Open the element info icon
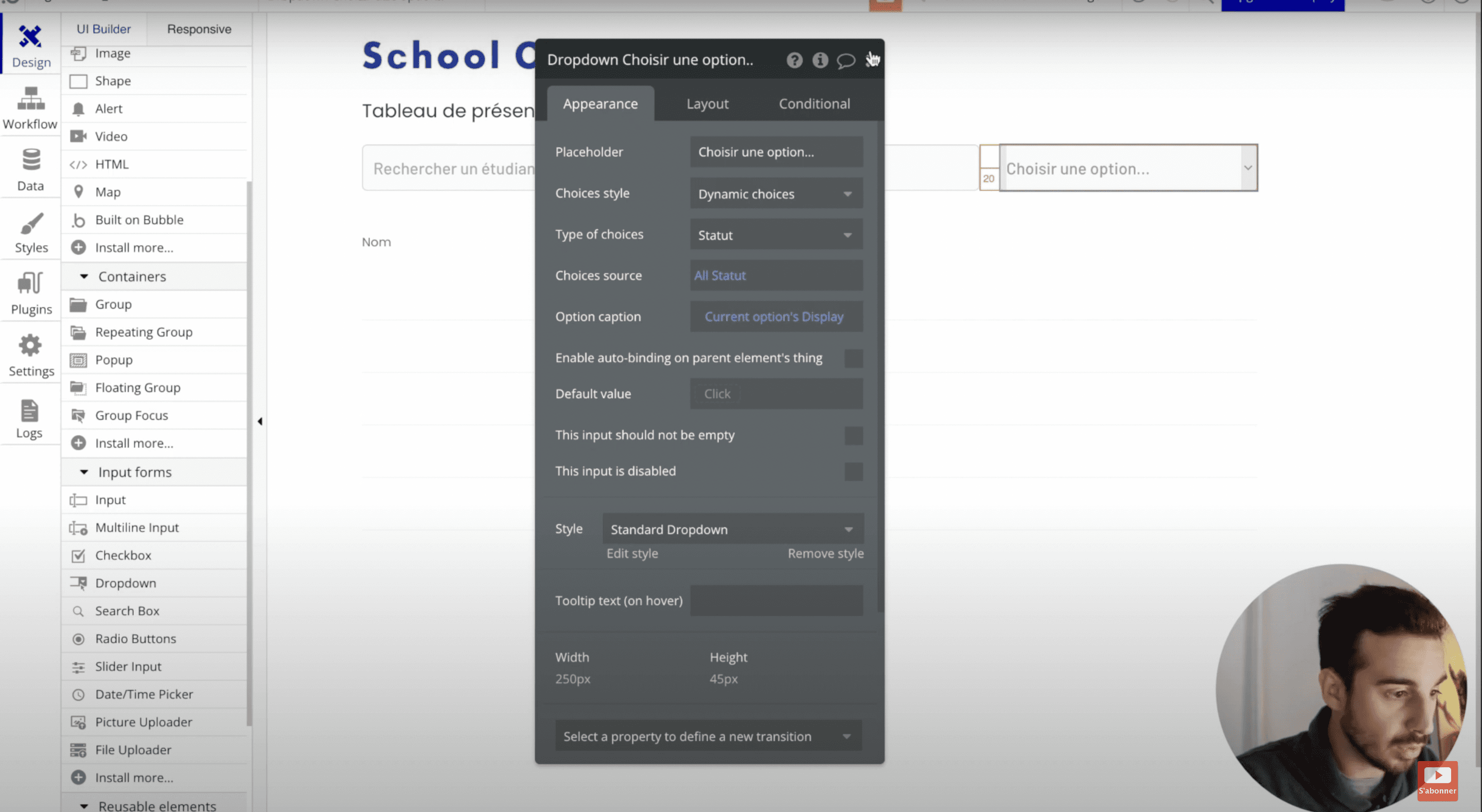Screen dimensions: 1482x812 pyautogui.click(x=820, y=60)
